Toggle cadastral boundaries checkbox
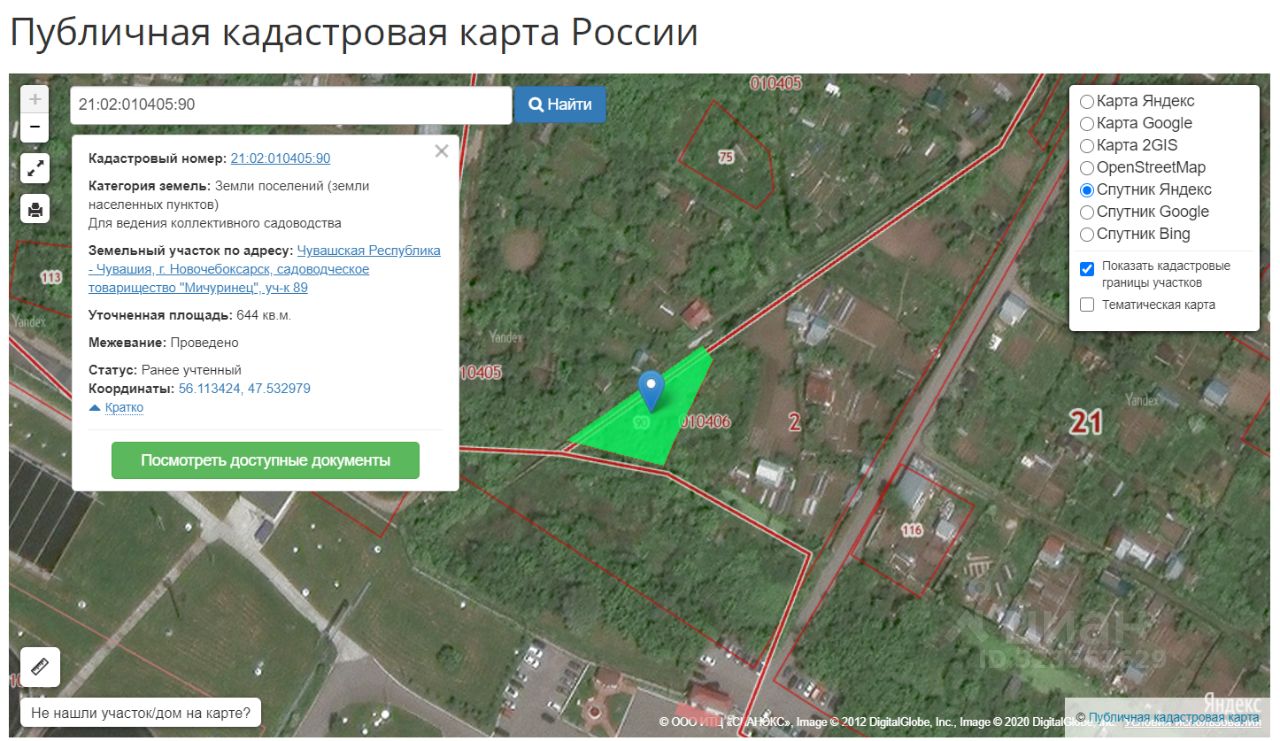The image size is (1280, 741). pos(1087,269)
